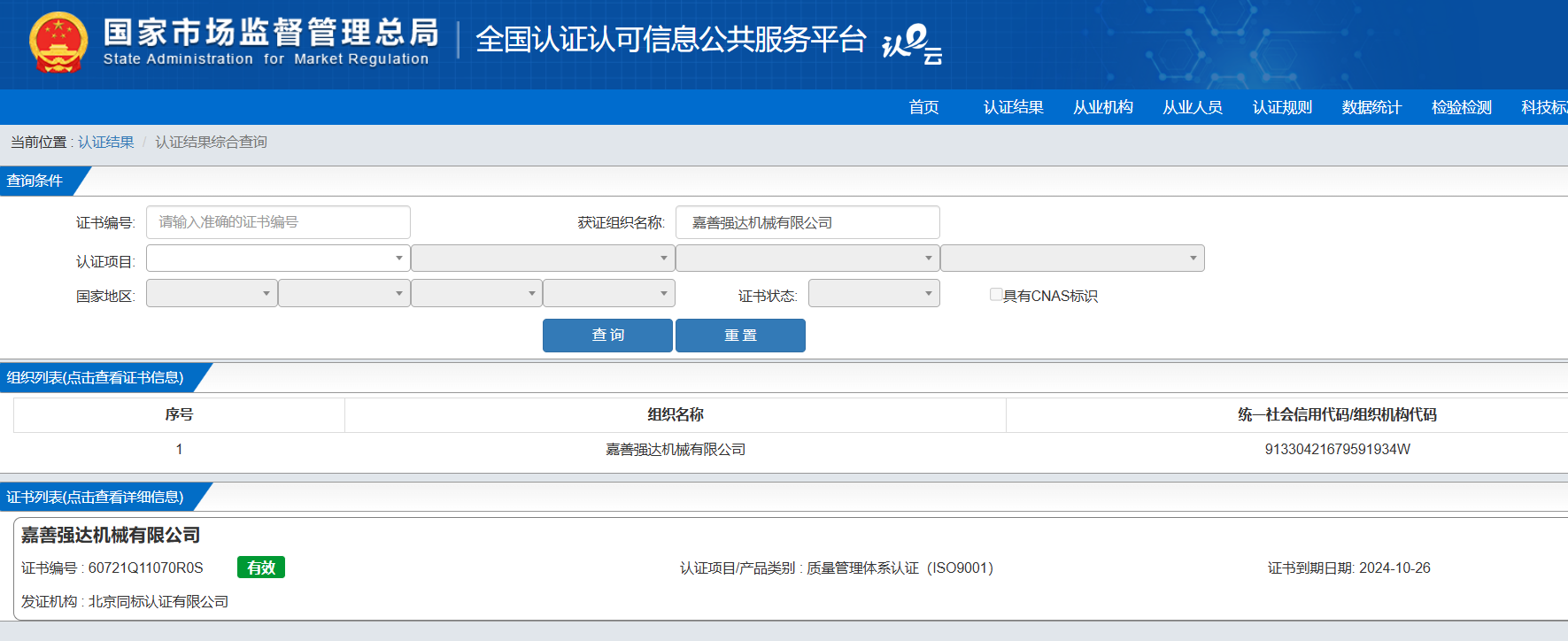1568x641 pixels.
Task: Click the 查询 button
Action: click(607, 336)
